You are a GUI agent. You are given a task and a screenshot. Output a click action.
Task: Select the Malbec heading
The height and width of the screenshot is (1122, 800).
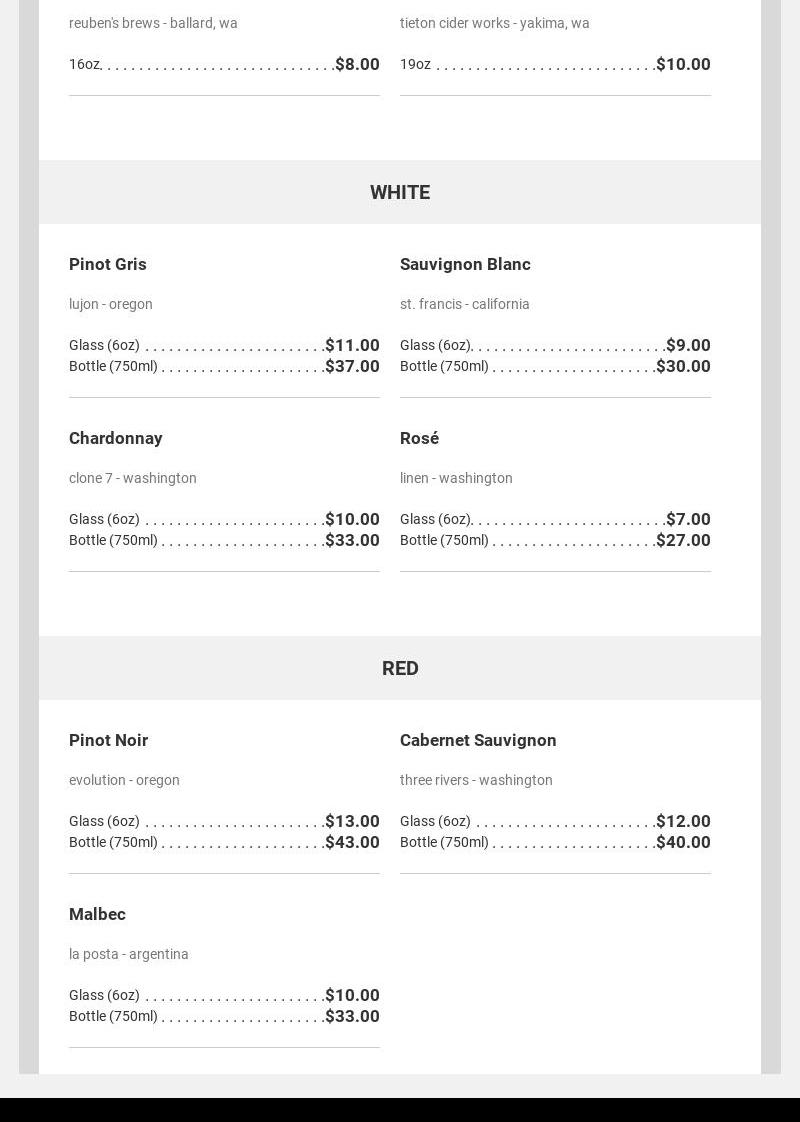point(97,914)
